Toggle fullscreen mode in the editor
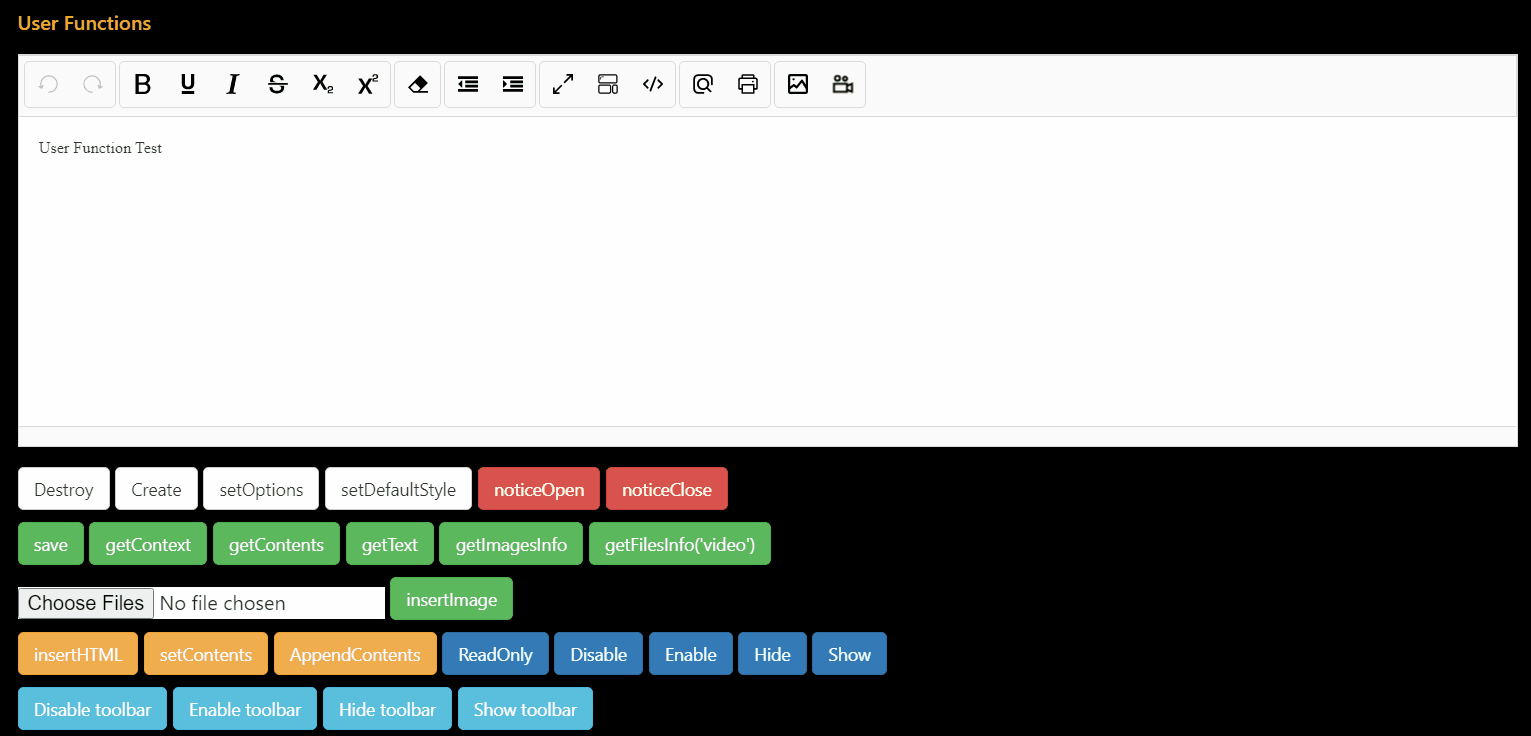 coord(562,84)
